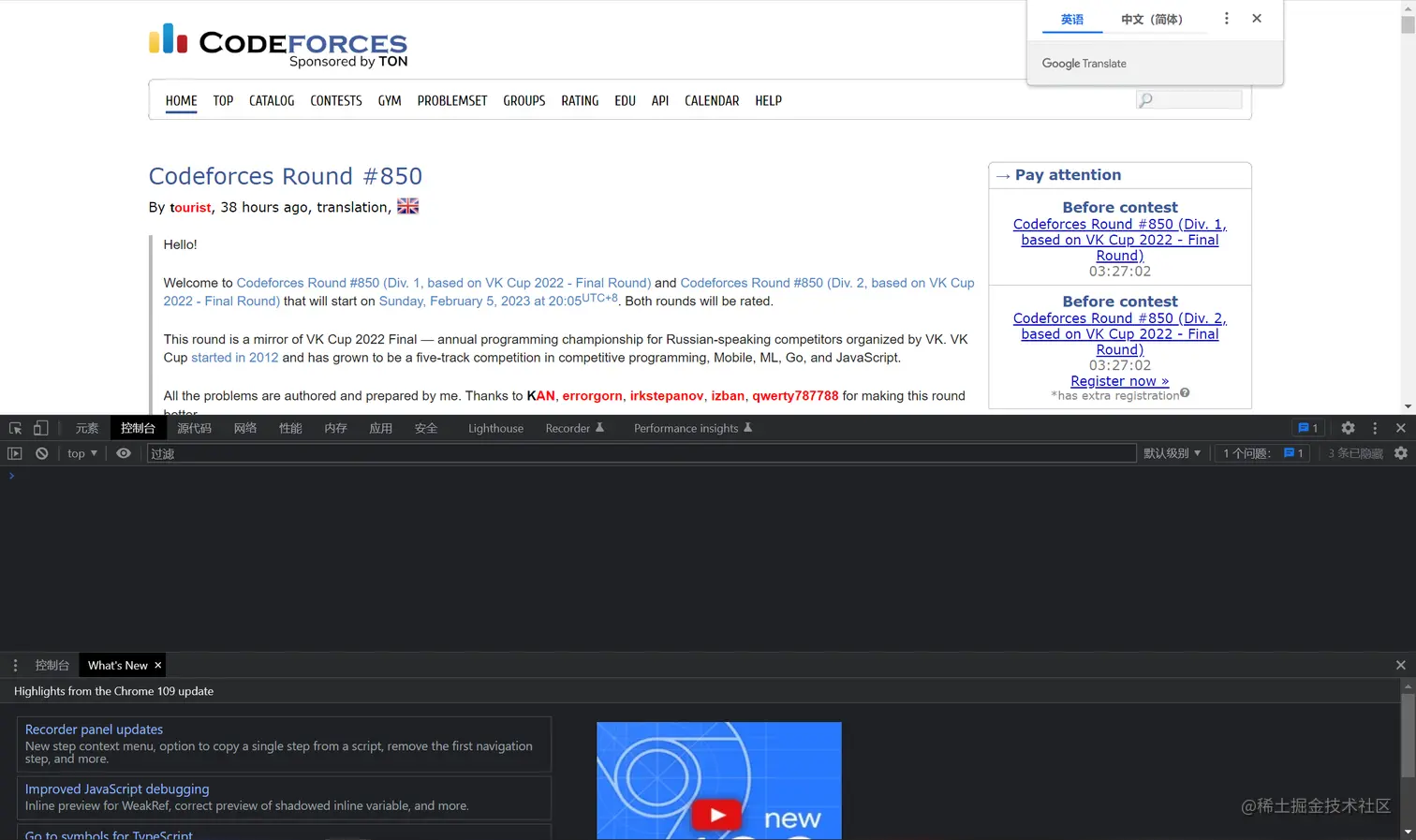This screenshot has height=840, width=1416.
Task: Open the top context dropdown
Action: tap(82, 453)
